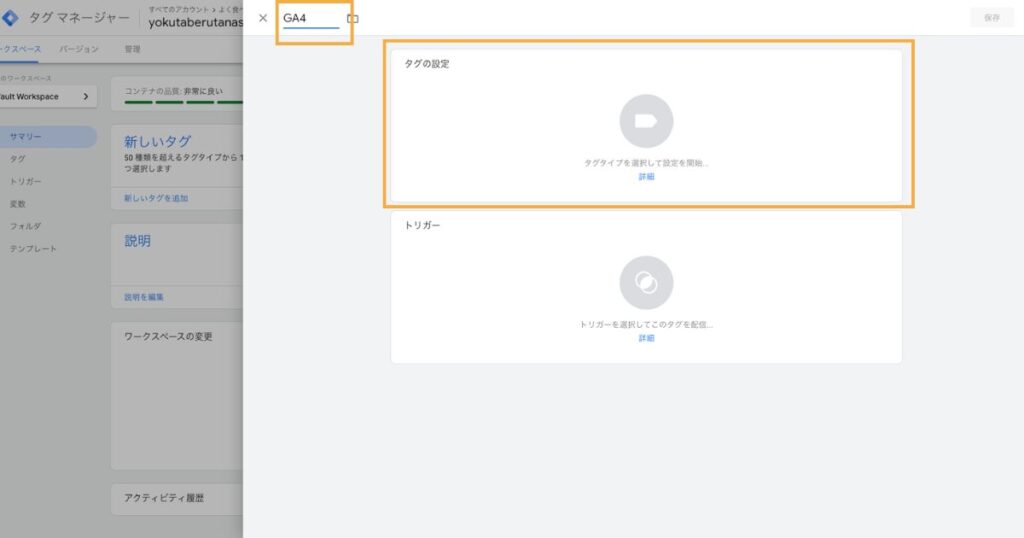
Task: Switch to the バージョン tab
Action: coord(78,49)
